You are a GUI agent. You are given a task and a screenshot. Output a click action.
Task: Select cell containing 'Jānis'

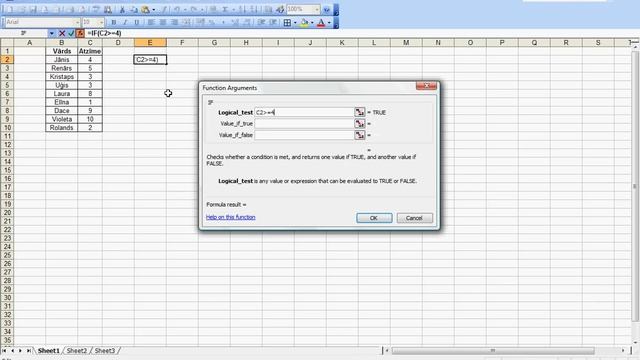coord(62,60)
